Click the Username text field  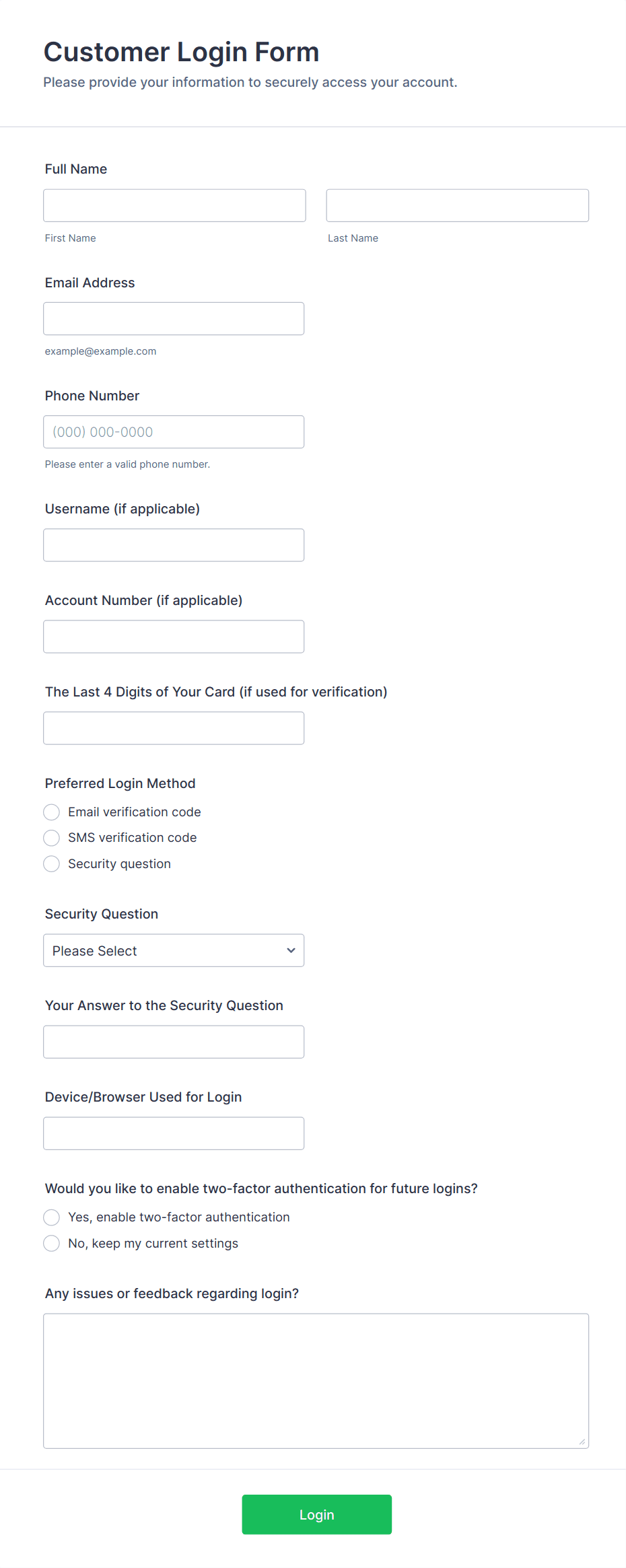pyautogui.click(x=174, y=545)
